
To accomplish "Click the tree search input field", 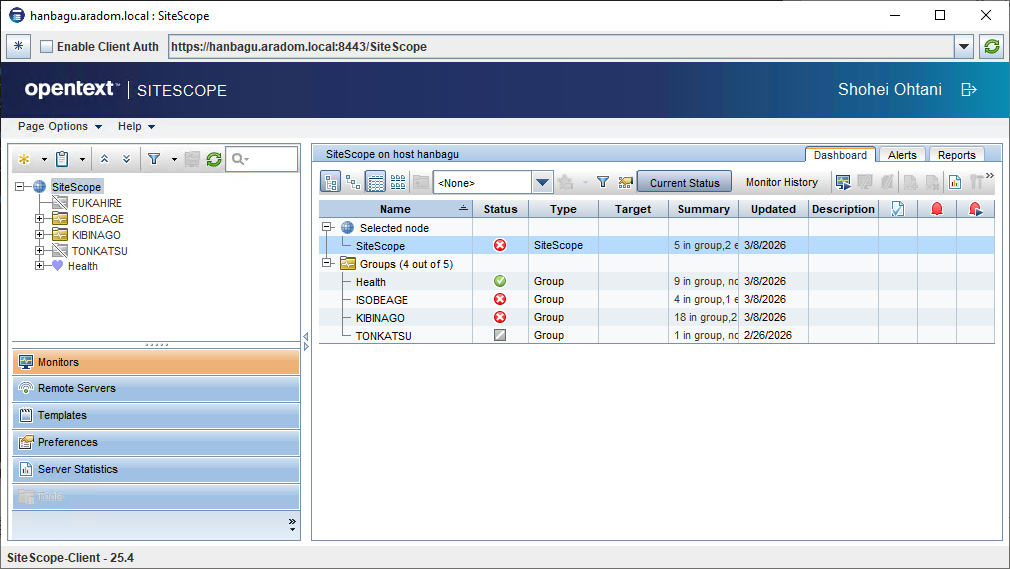I will pyautogui.click(x=262, y=159).
